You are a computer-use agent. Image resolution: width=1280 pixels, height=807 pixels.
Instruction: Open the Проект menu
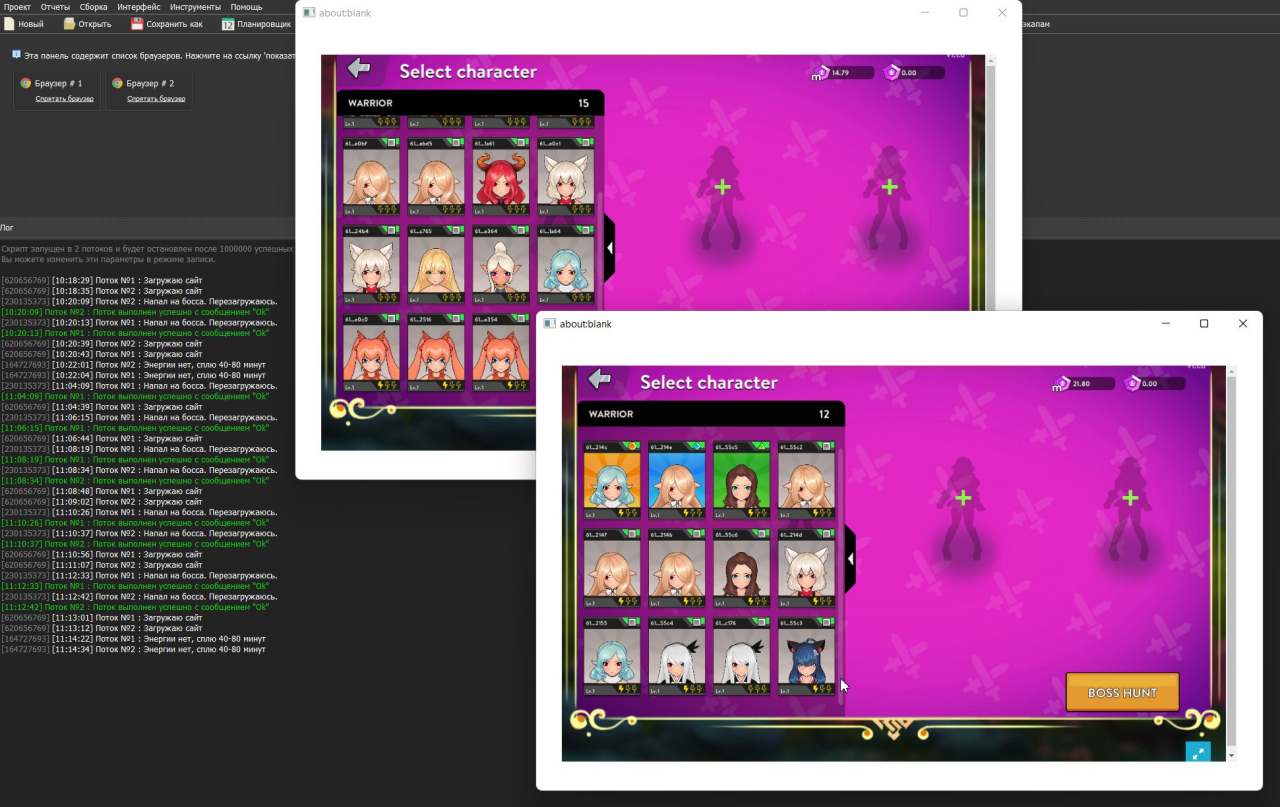coord(17,7)
